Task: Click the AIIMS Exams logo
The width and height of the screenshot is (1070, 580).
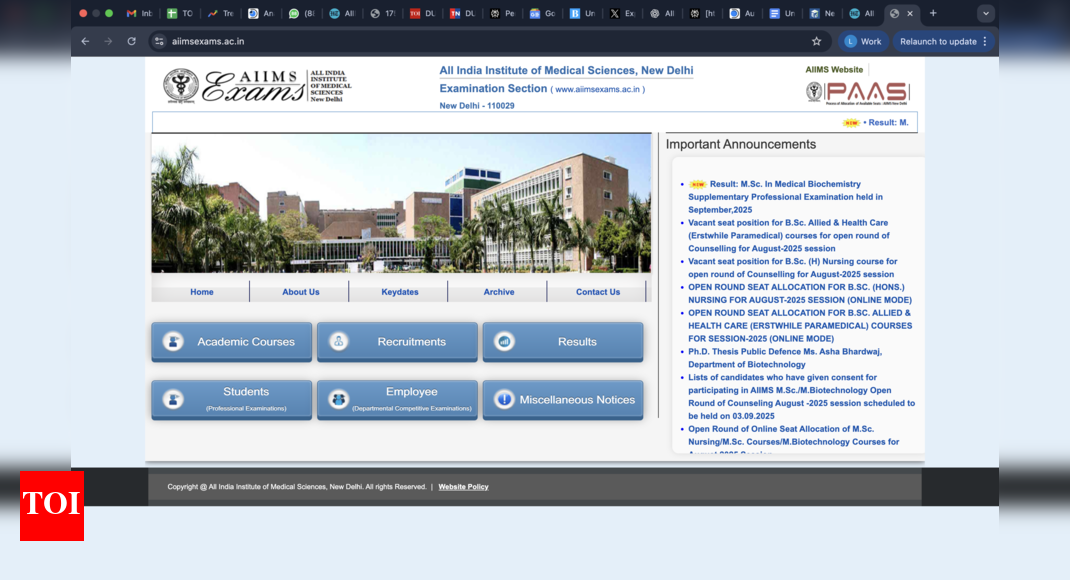Action: coord(257,86)
